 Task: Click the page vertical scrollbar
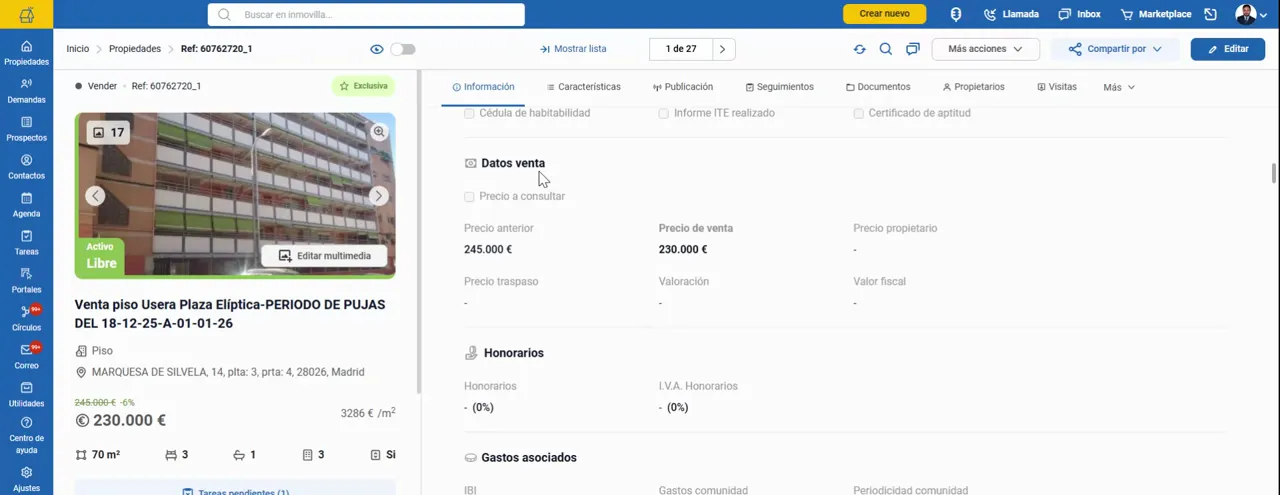click(1274, 173)
